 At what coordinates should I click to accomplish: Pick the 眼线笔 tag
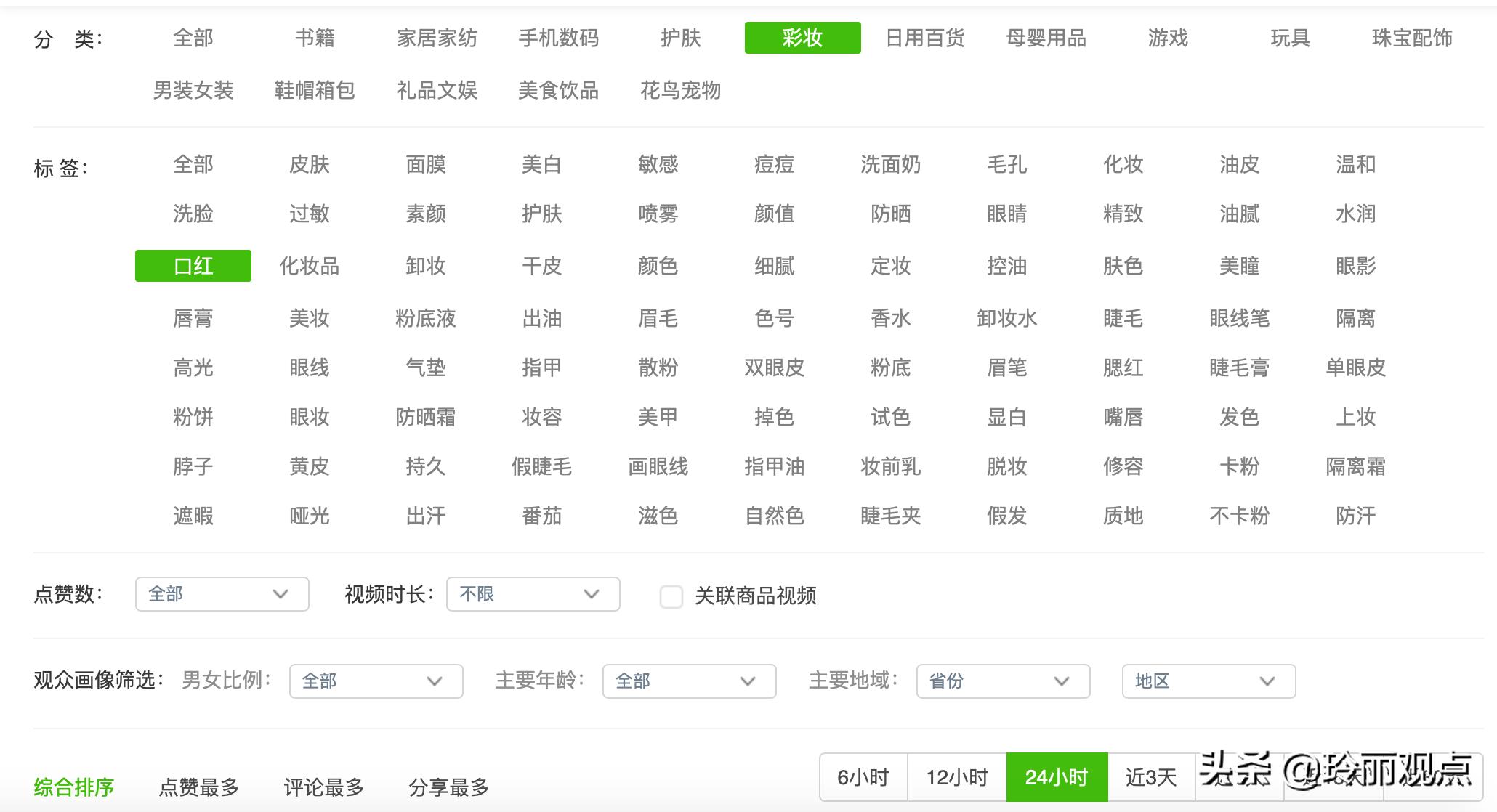coord(1240,318)
